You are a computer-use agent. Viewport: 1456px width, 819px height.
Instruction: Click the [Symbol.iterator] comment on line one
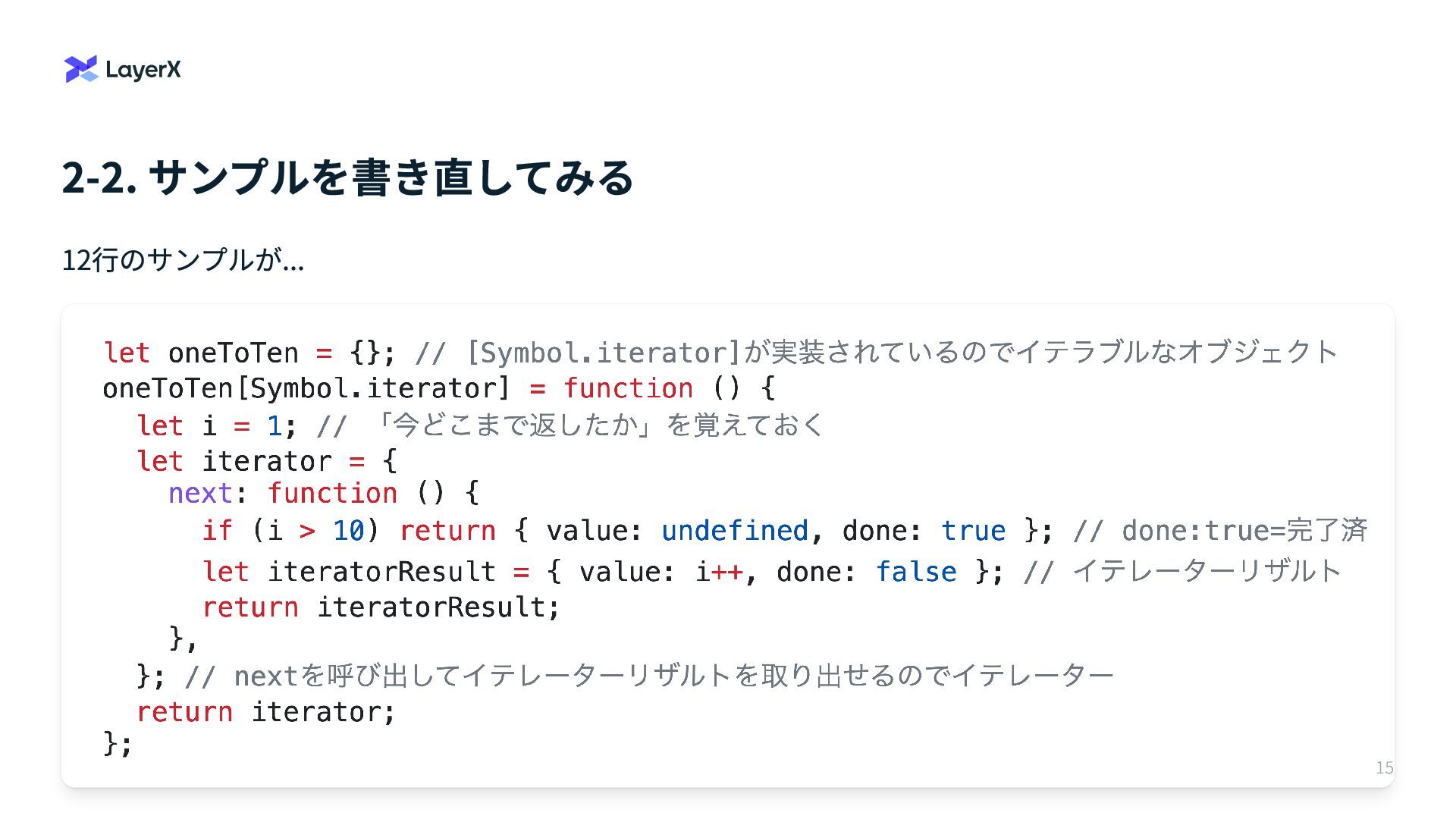click(877, 353)
